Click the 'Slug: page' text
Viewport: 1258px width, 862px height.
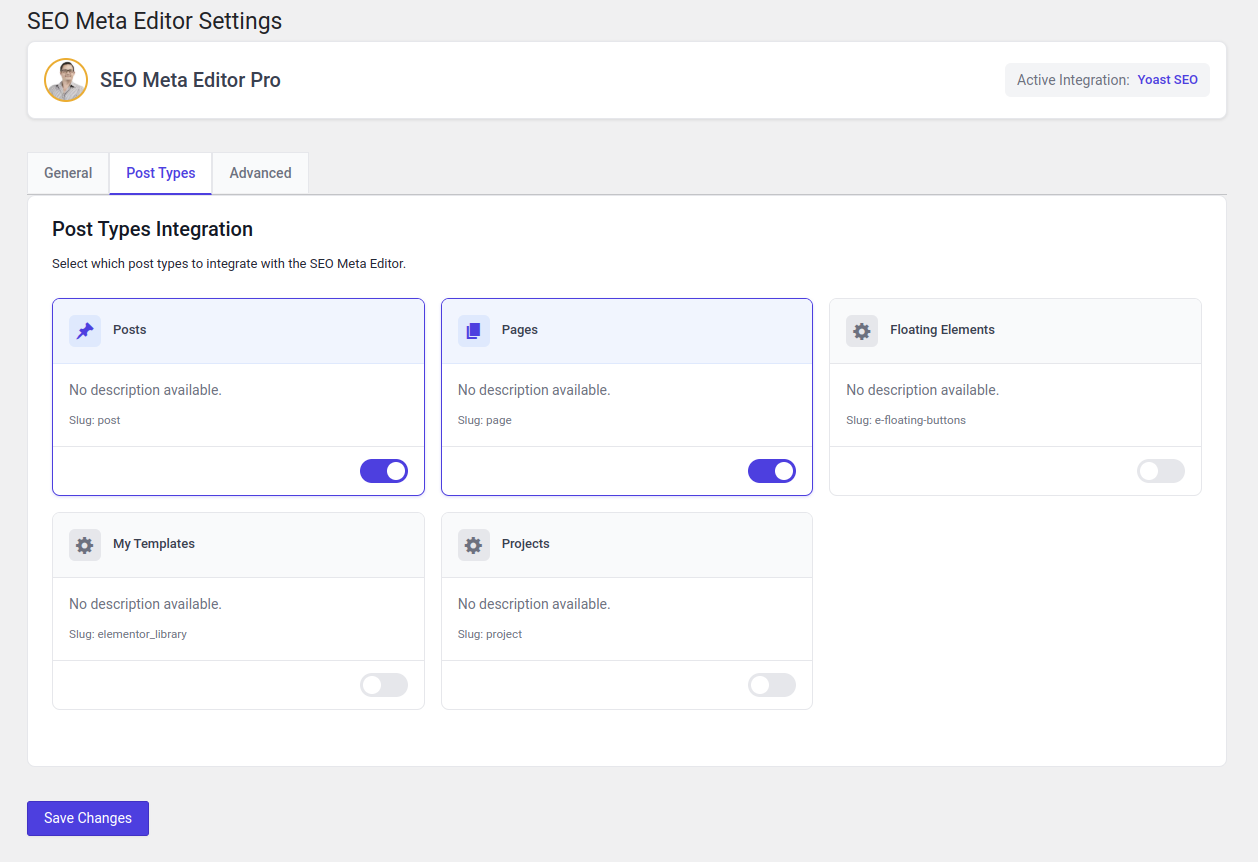pyautogui.click(x=485, y=420)
